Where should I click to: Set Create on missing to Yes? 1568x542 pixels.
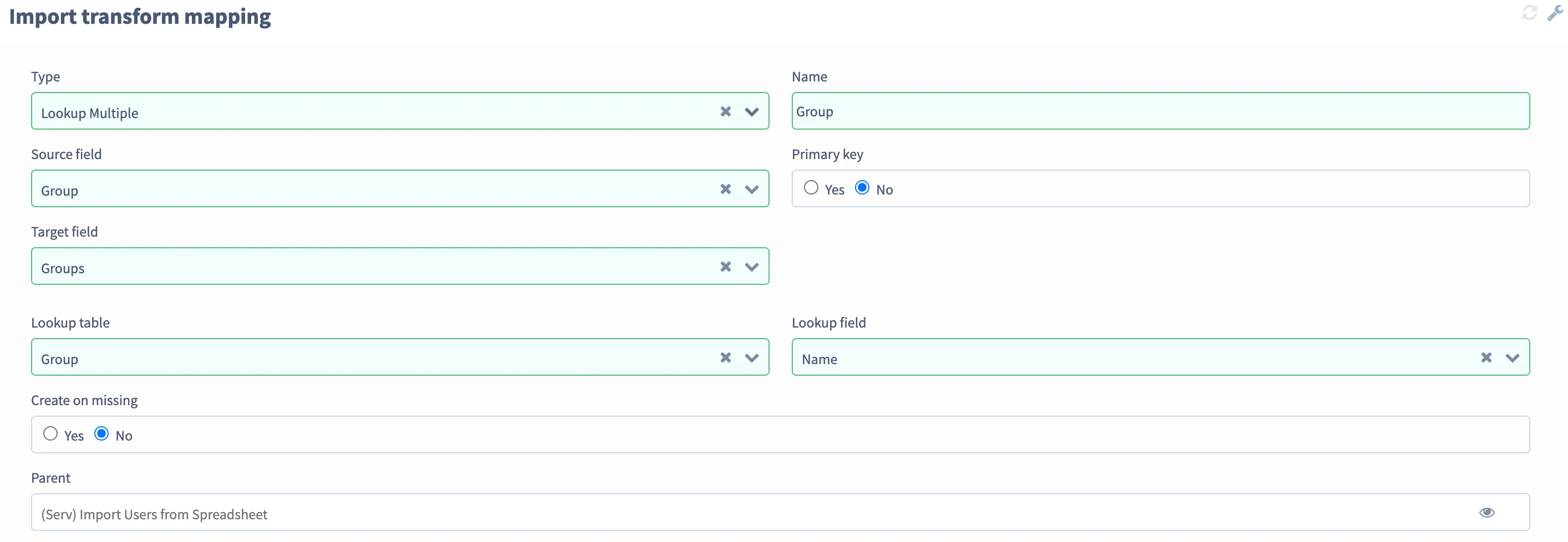(50, 434)
